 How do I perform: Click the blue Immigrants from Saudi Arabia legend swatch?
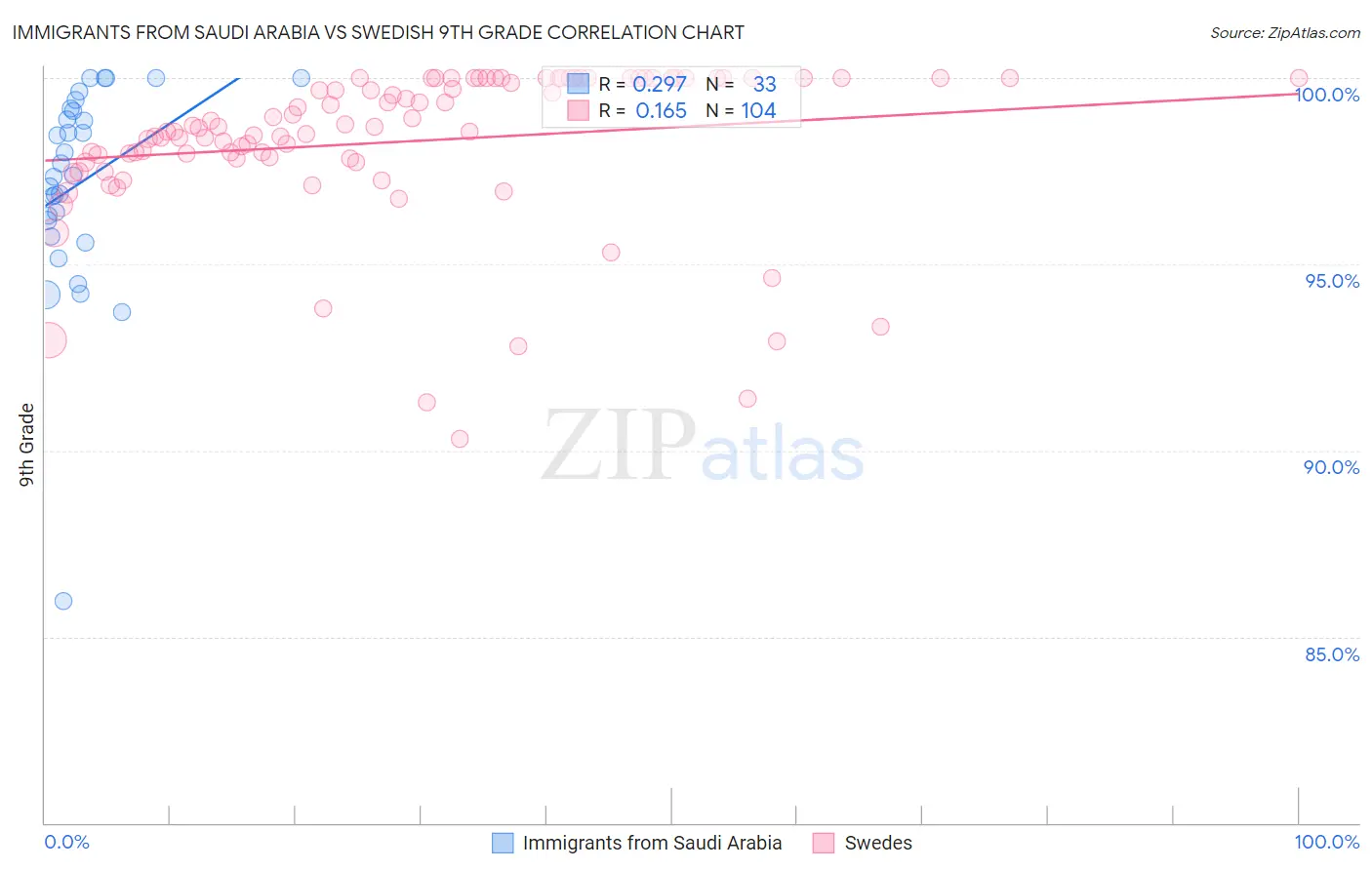503,843
